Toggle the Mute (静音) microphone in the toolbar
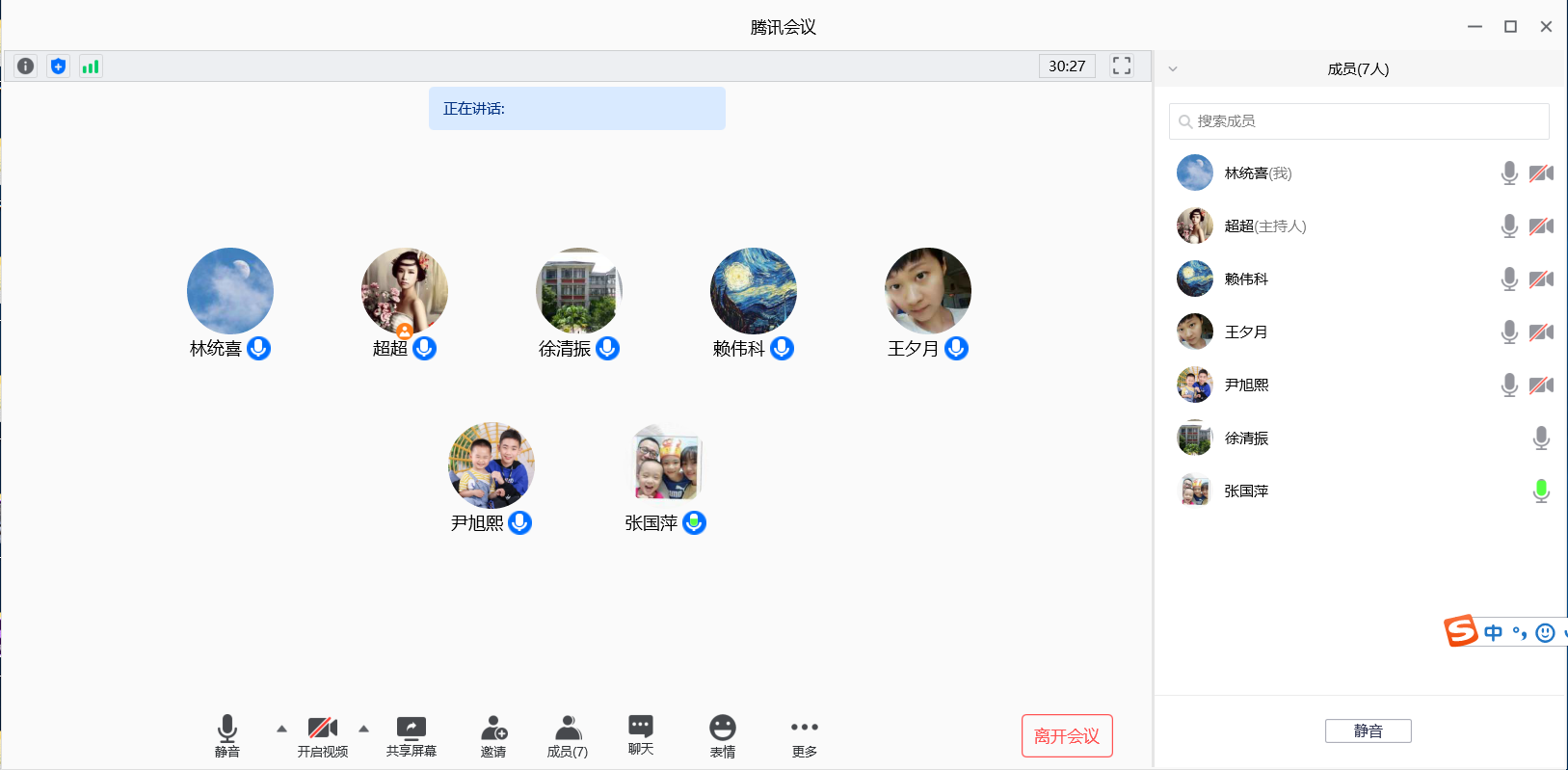 click(227, 736)
